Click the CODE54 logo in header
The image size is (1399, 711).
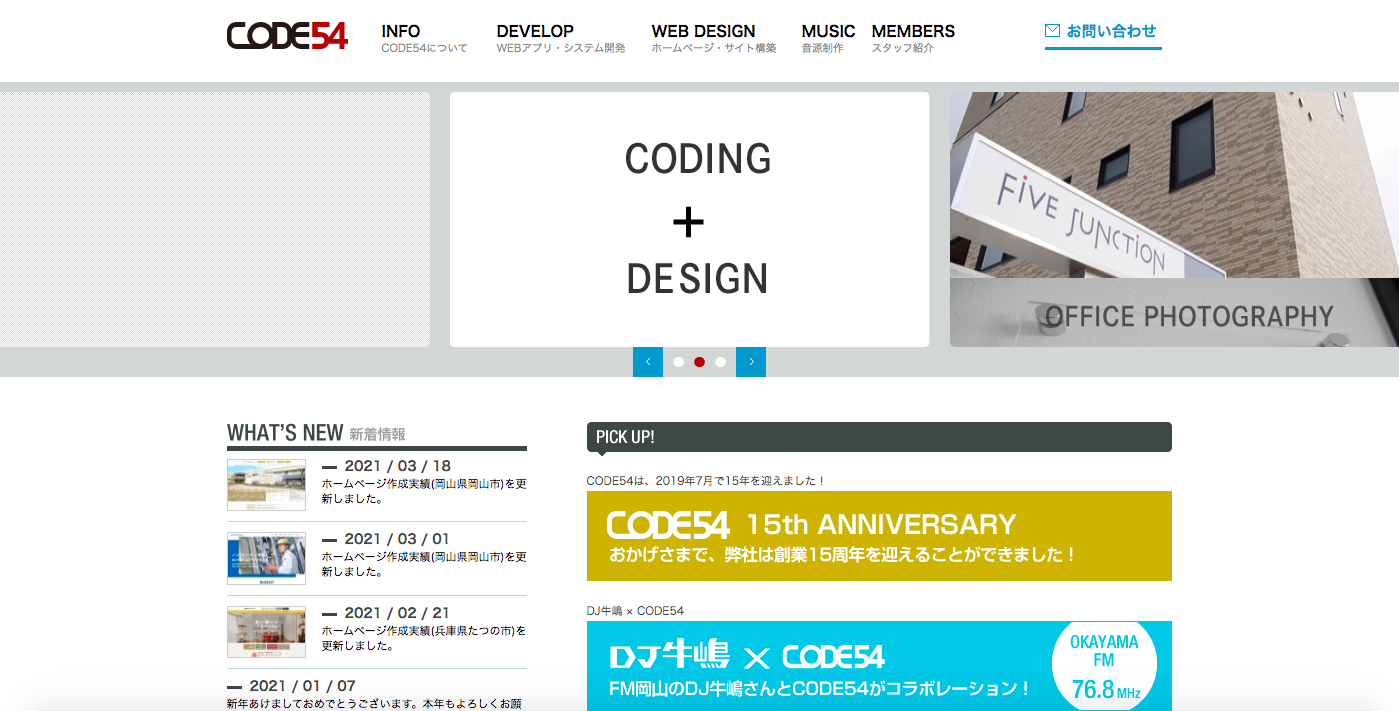coord(287,36)
